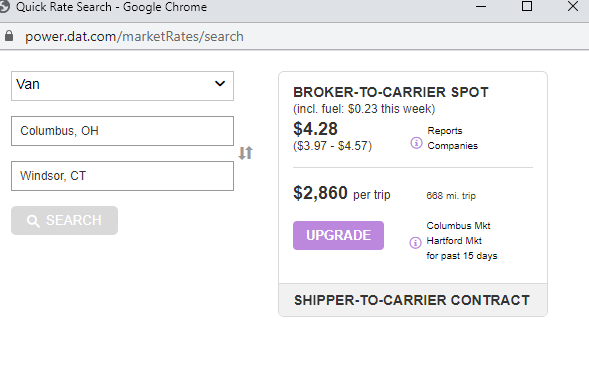Viewport: 589px width, 371px height.
Task: Minimize the Quick Rate Search window
Action: tap(481, 6)
